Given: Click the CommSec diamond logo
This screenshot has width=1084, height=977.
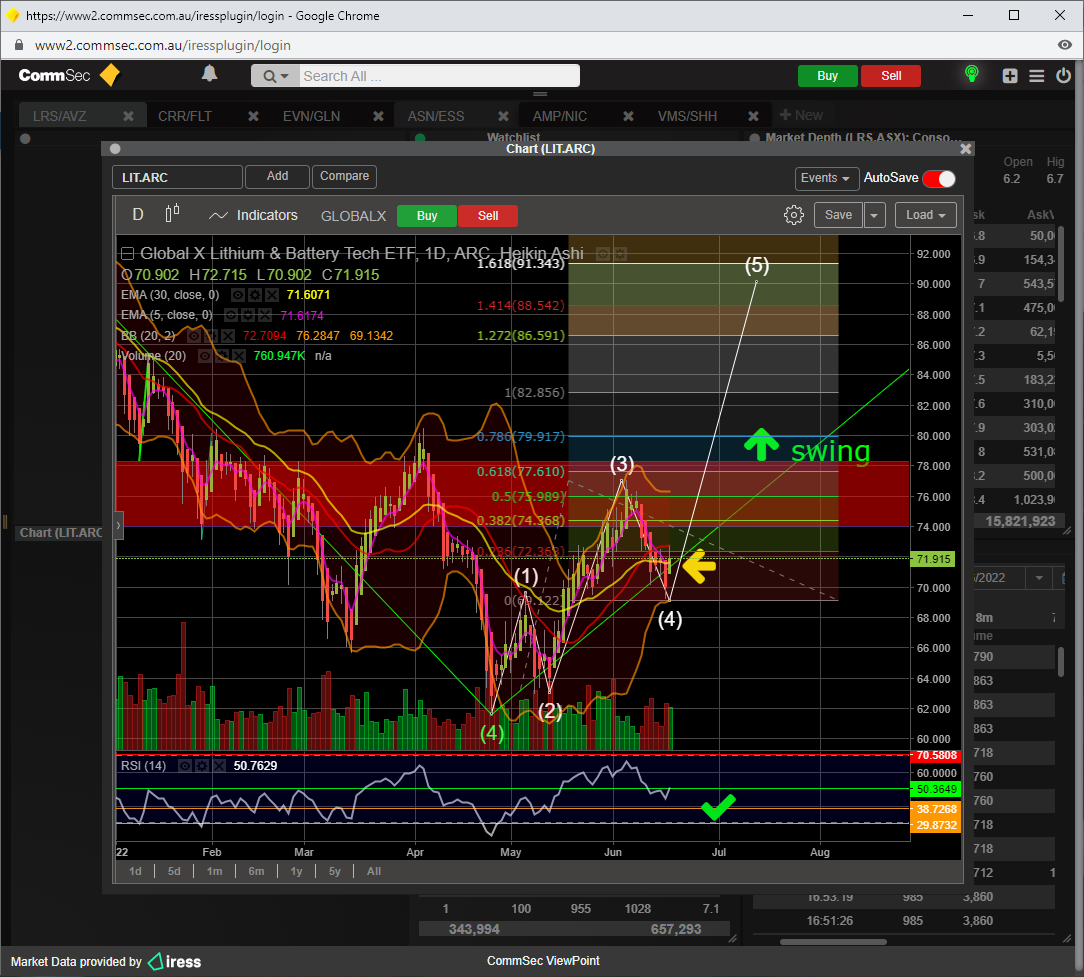Looking at the screenshot, I should pyautogui.click(x=110, y=75).
